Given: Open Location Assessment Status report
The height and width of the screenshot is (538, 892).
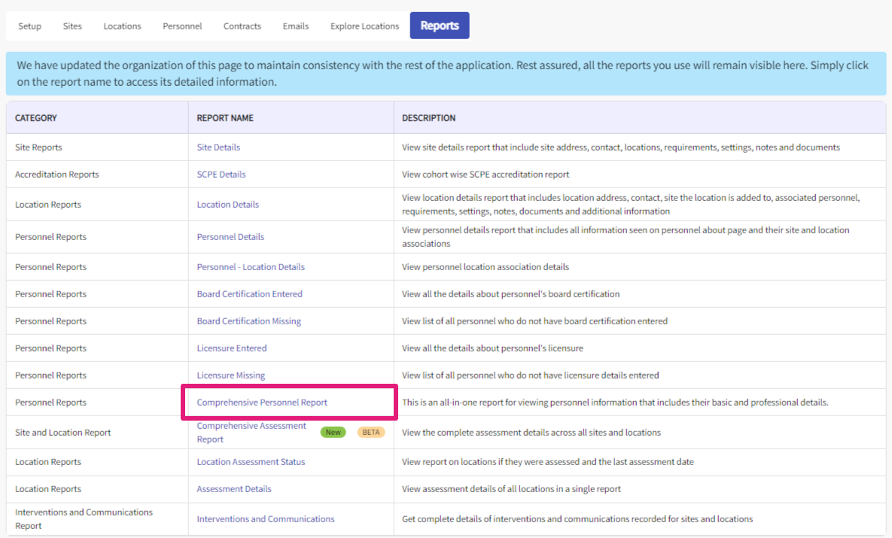Looking at the screenshot, I should click(x=250, y=462).
